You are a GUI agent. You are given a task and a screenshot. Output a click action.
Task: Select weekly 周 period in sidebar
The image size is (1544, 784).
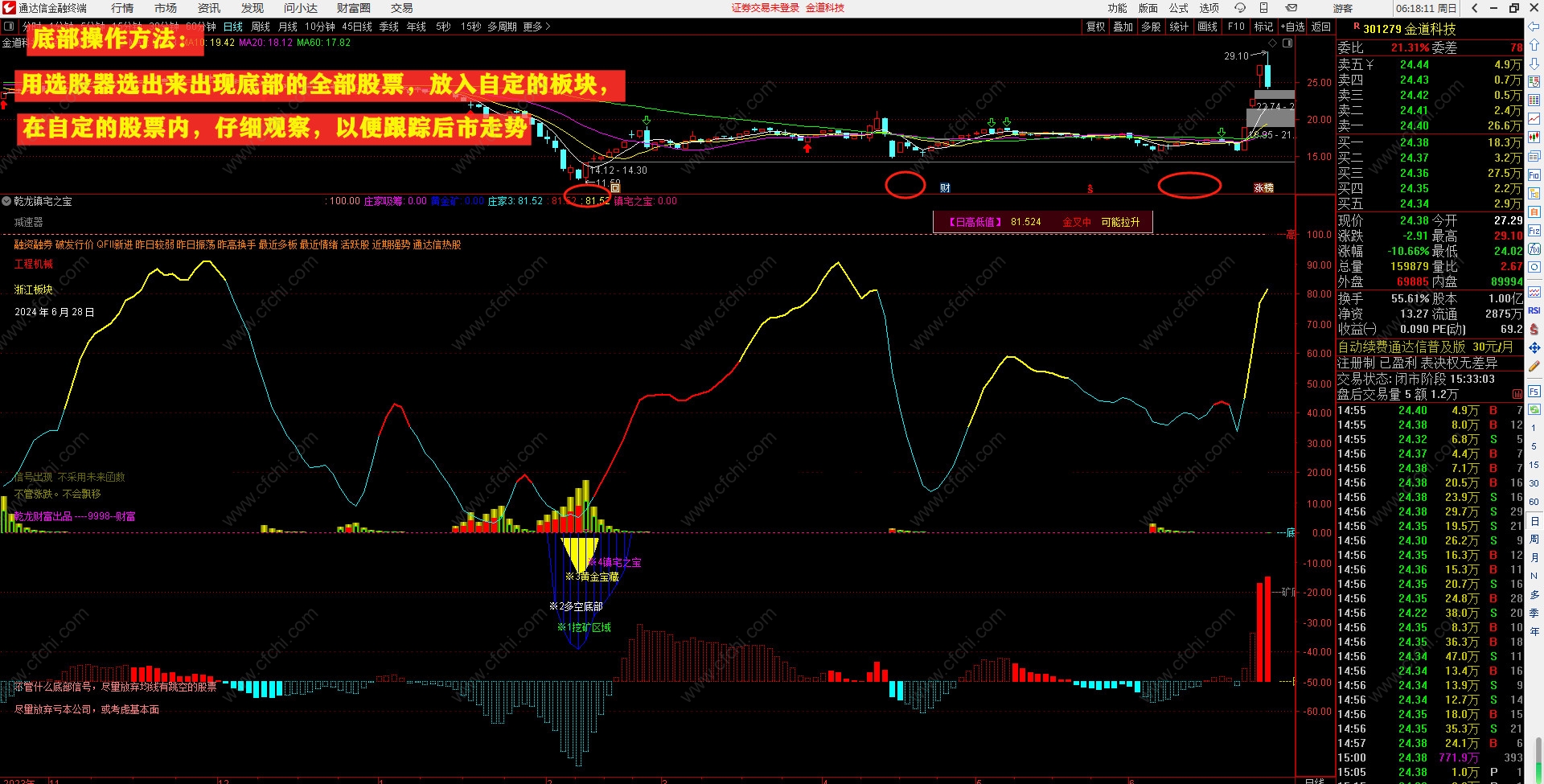[1534, 539]
